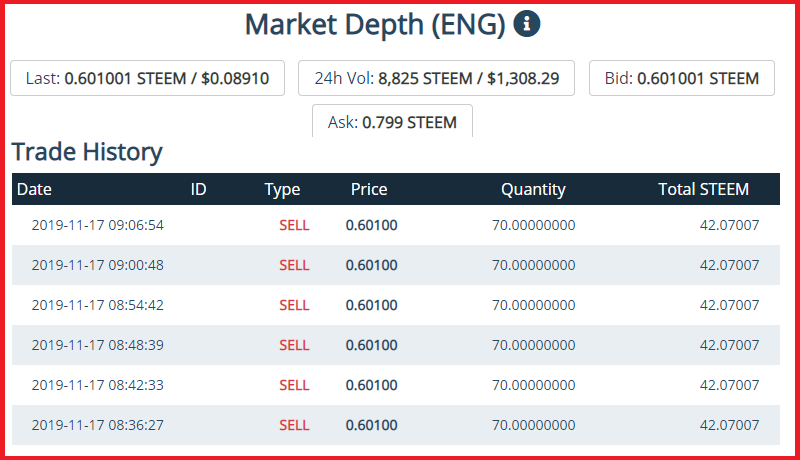The image size is (800, 460).
Task: Select the 08:48:39 trade row date
Action: pos(97,345)
